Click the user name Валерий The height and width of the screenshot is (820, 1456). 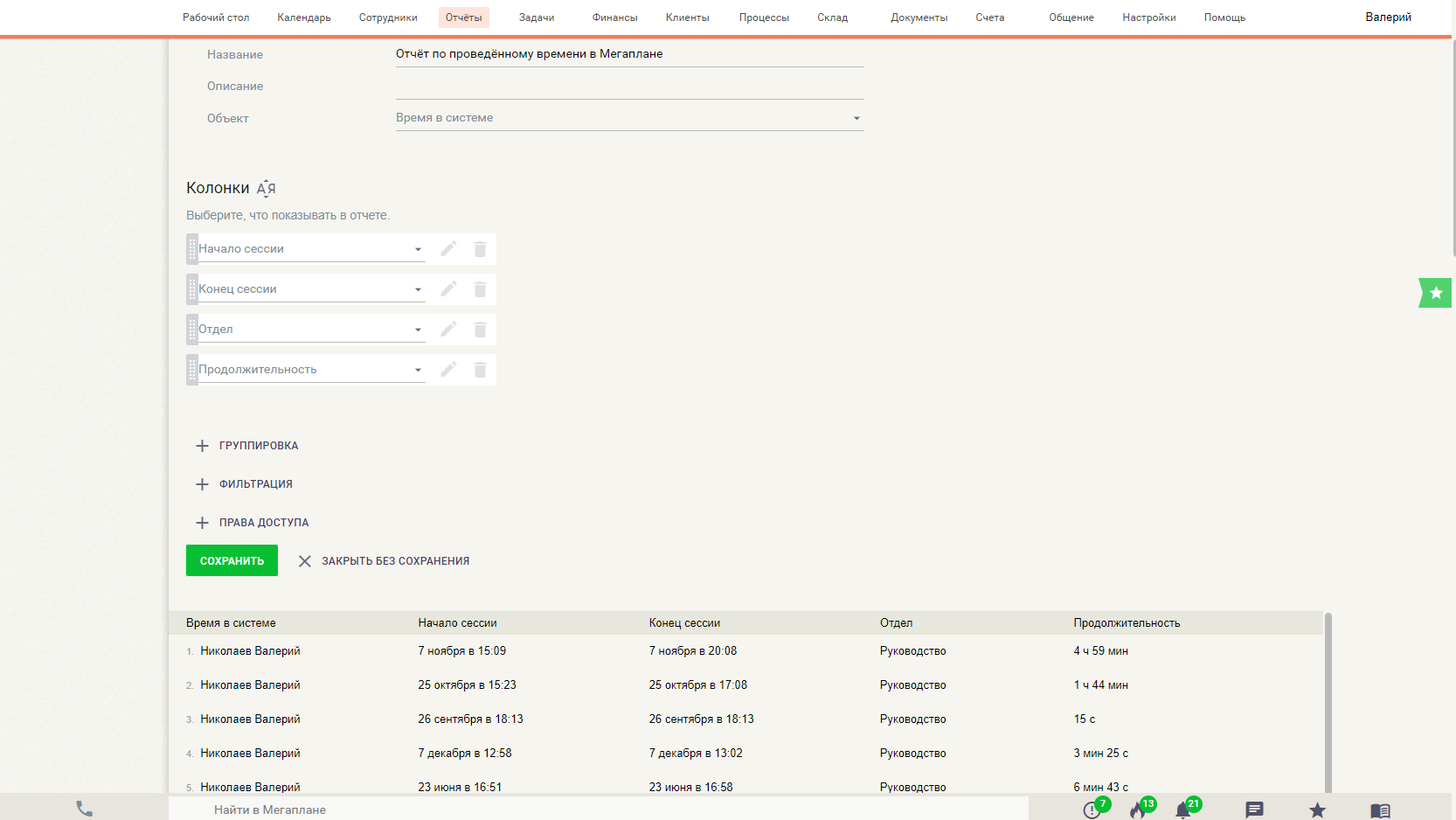point(1388,17)
